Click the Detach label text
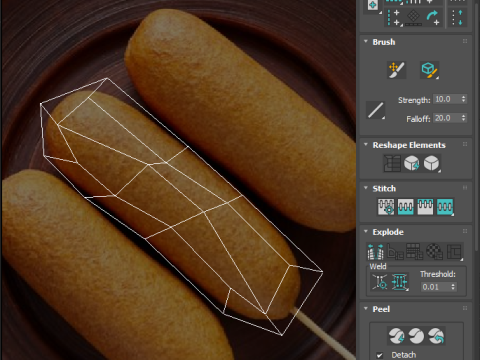 (404, 355)
